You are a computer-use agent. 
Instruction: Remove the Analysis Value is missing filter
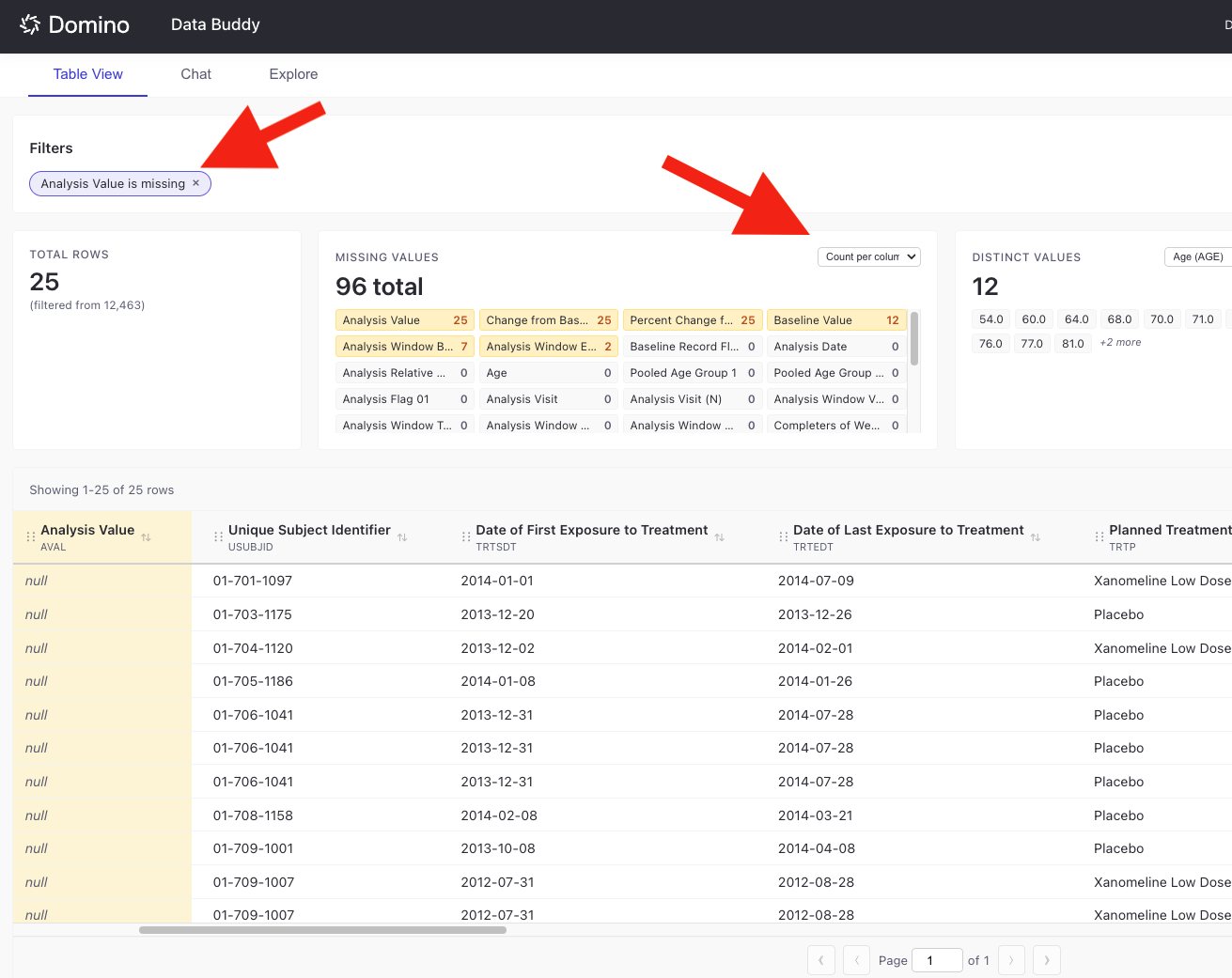click(x=196, y=183)
